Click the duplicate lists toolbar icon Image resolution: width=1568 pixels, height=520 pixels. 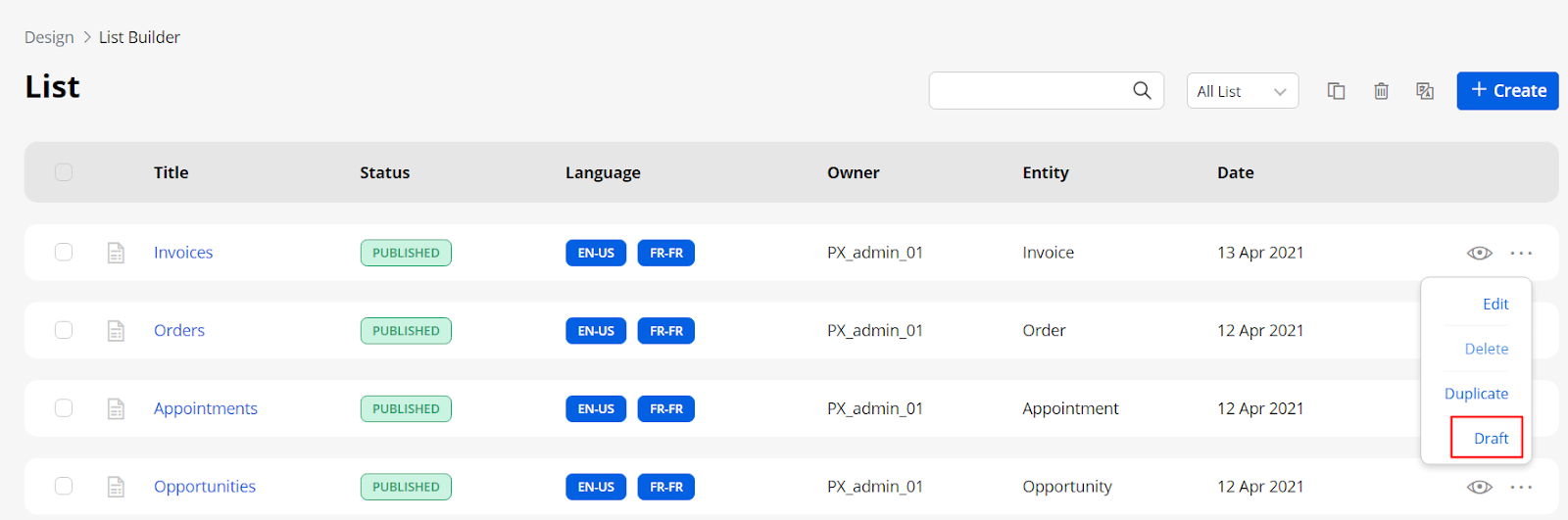(1336, 91)
